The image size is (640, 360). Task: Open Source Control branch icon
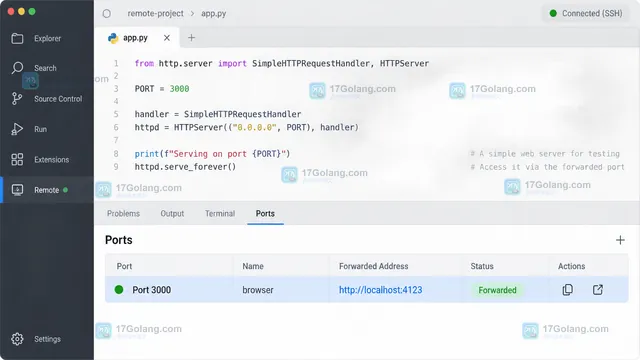point(17,98)
